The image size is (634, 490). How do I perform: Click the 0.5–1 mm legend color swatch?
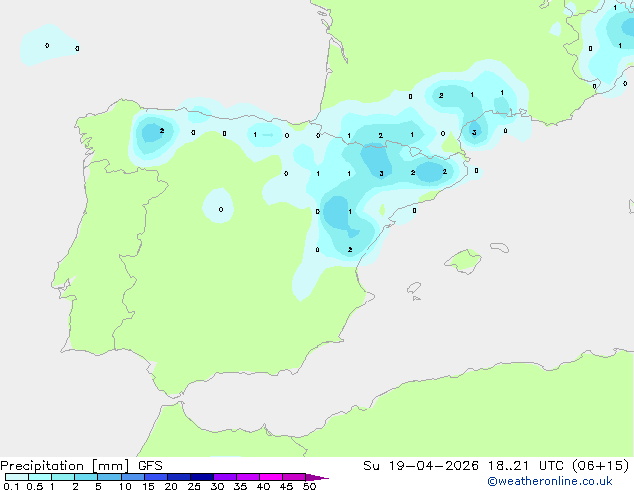coord(40,477)
